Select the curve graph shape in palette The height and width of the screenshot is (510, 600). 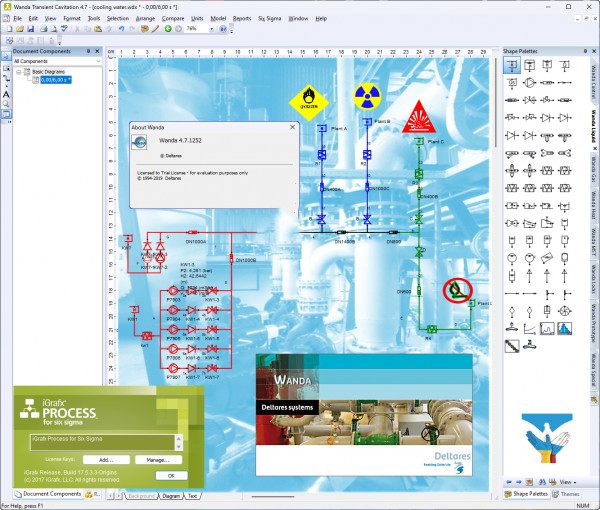(530, 329)
